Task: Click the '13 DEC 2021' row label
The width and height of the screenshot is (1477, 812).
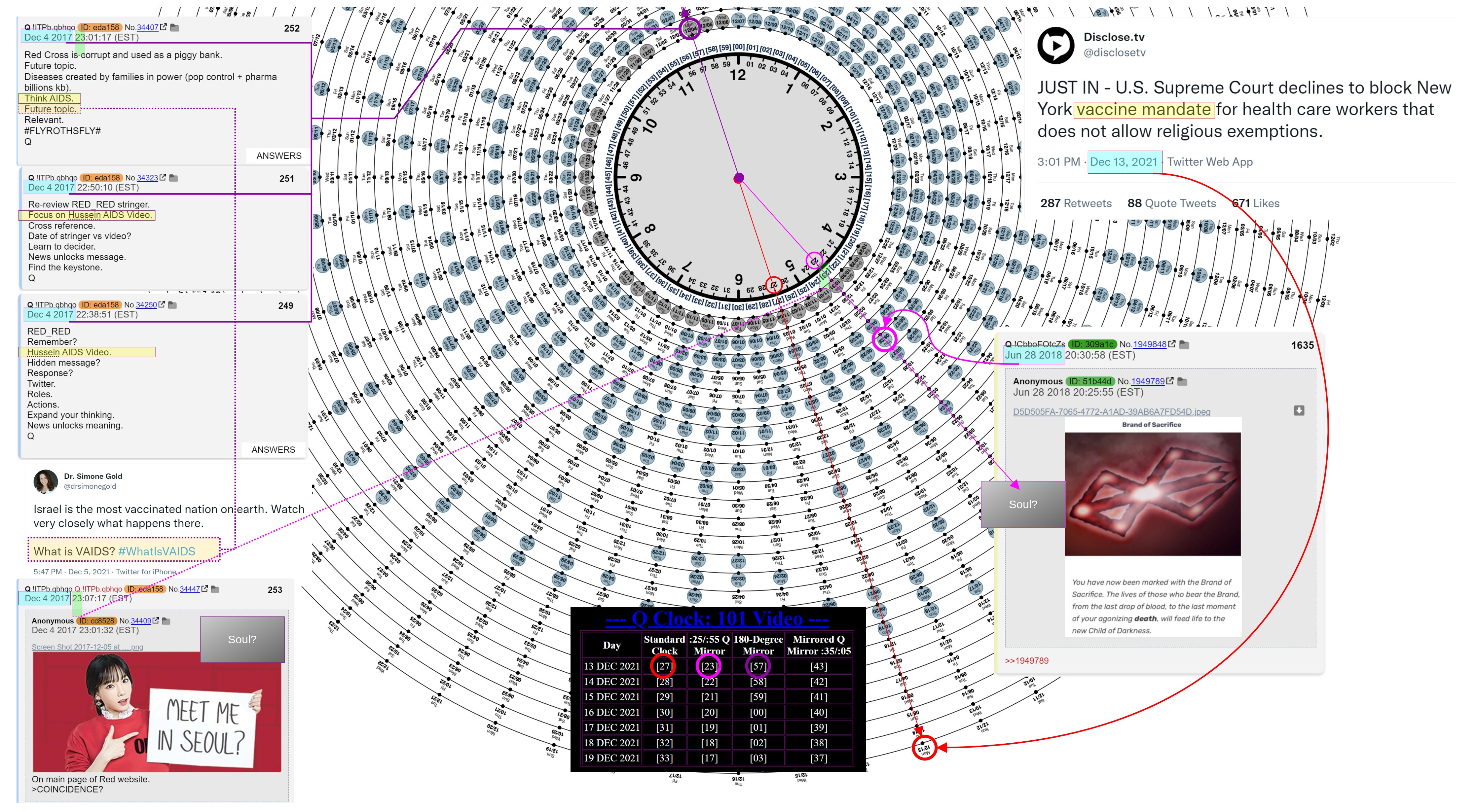Action: pos(611,666)
